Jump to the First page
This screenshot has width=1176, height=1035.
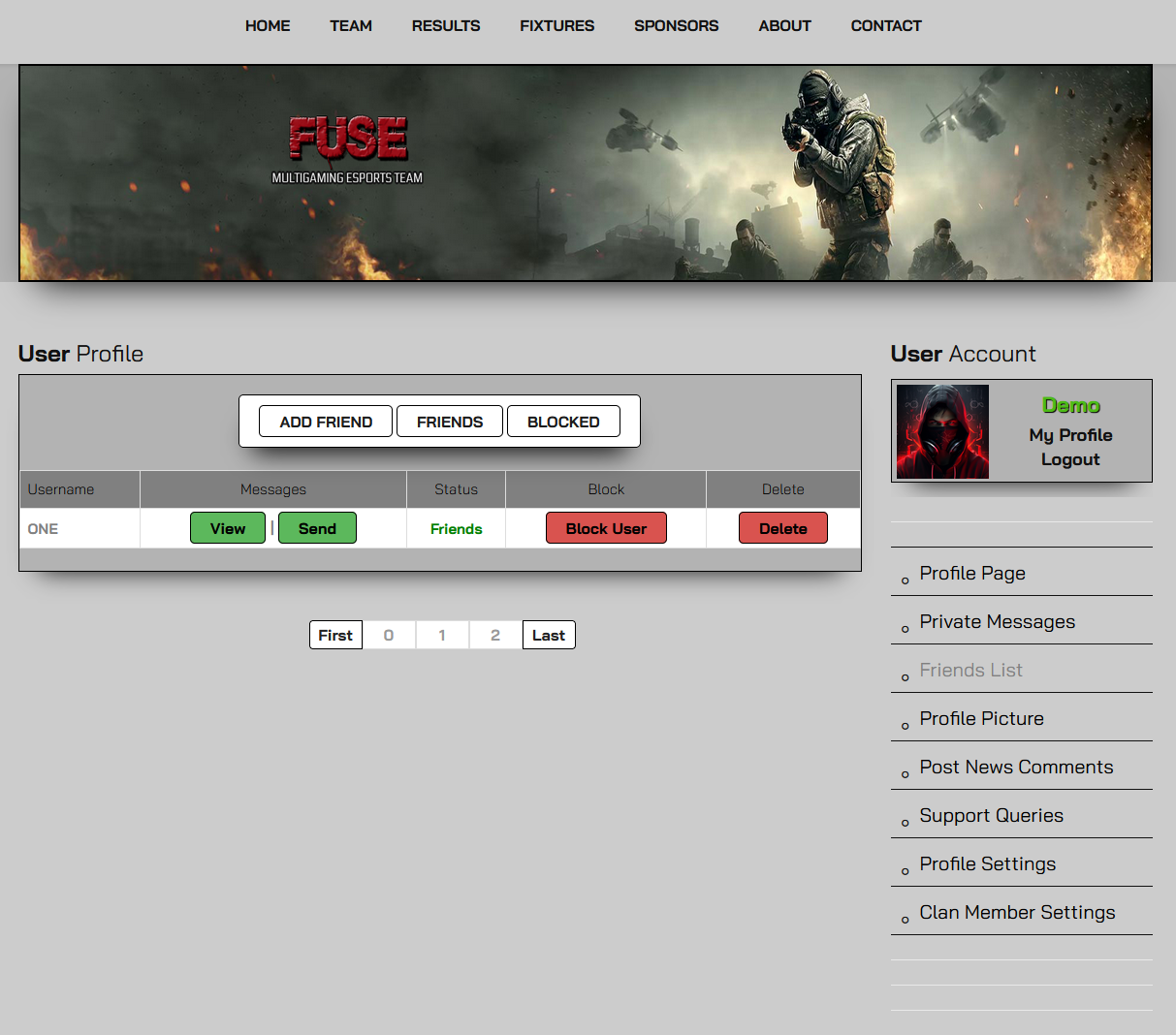[335, 636]
